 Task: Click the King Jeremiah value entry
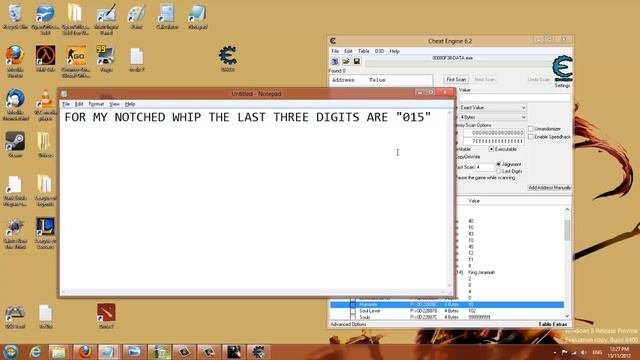pos(482,272)
